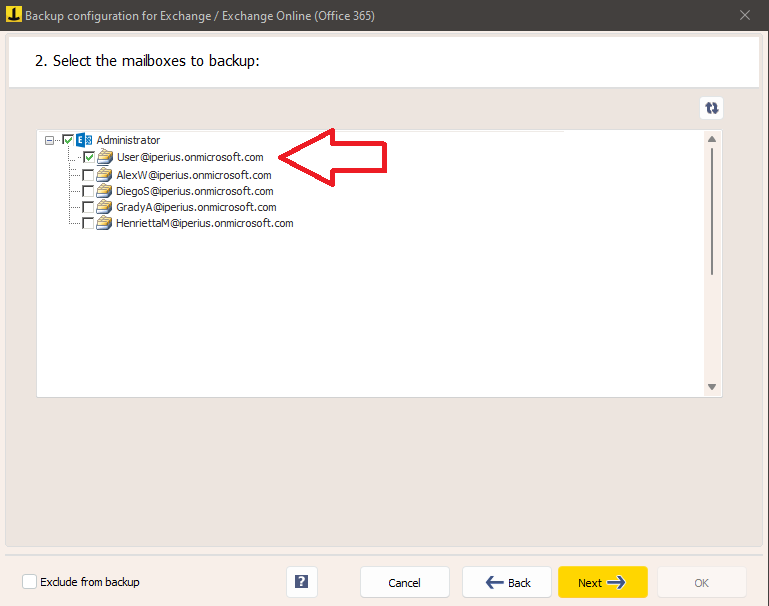Viewport: 769px width, 606px height.
Task: Click the Cancel button
Action: [x=405, y=582]
